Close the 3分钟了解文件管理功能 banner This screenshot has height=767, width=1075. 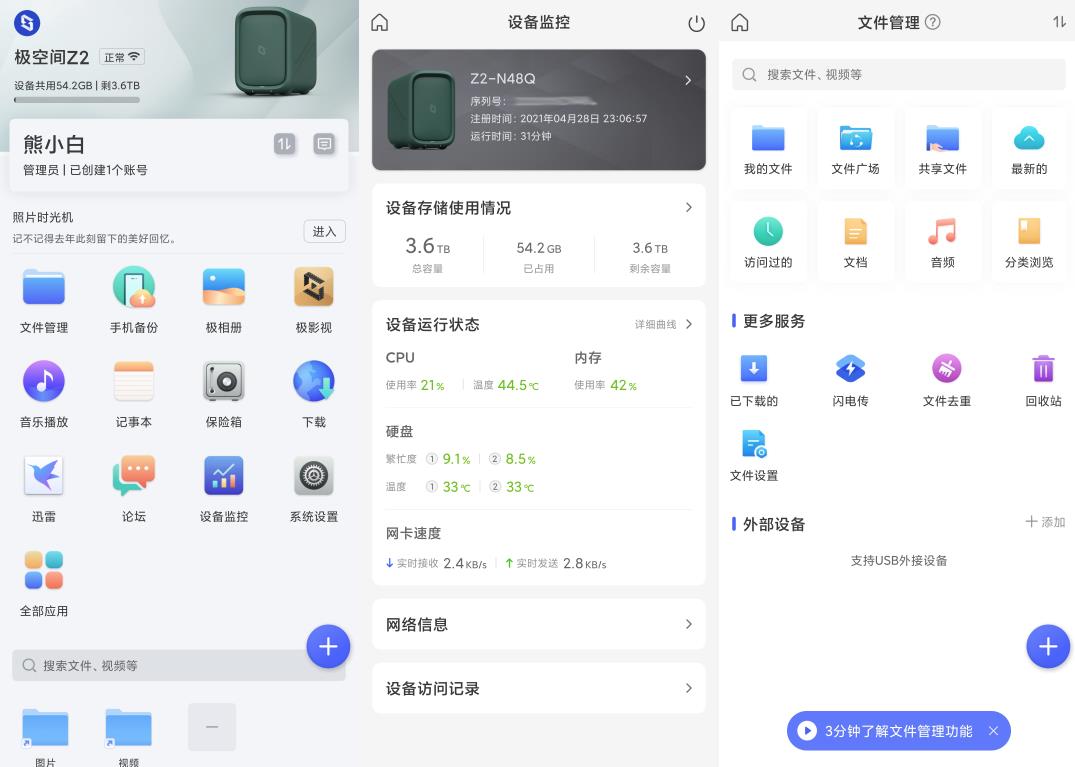click(993, 731)
